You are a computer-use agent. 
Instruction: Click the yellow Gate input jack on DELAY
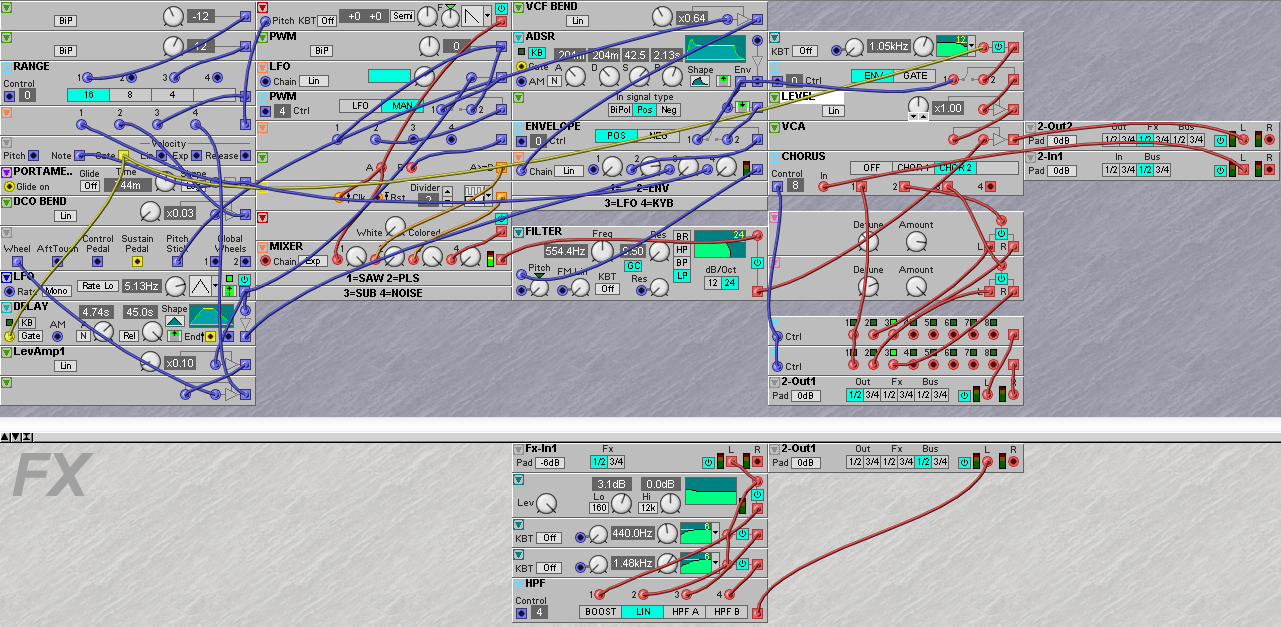(x=9, y=336)
